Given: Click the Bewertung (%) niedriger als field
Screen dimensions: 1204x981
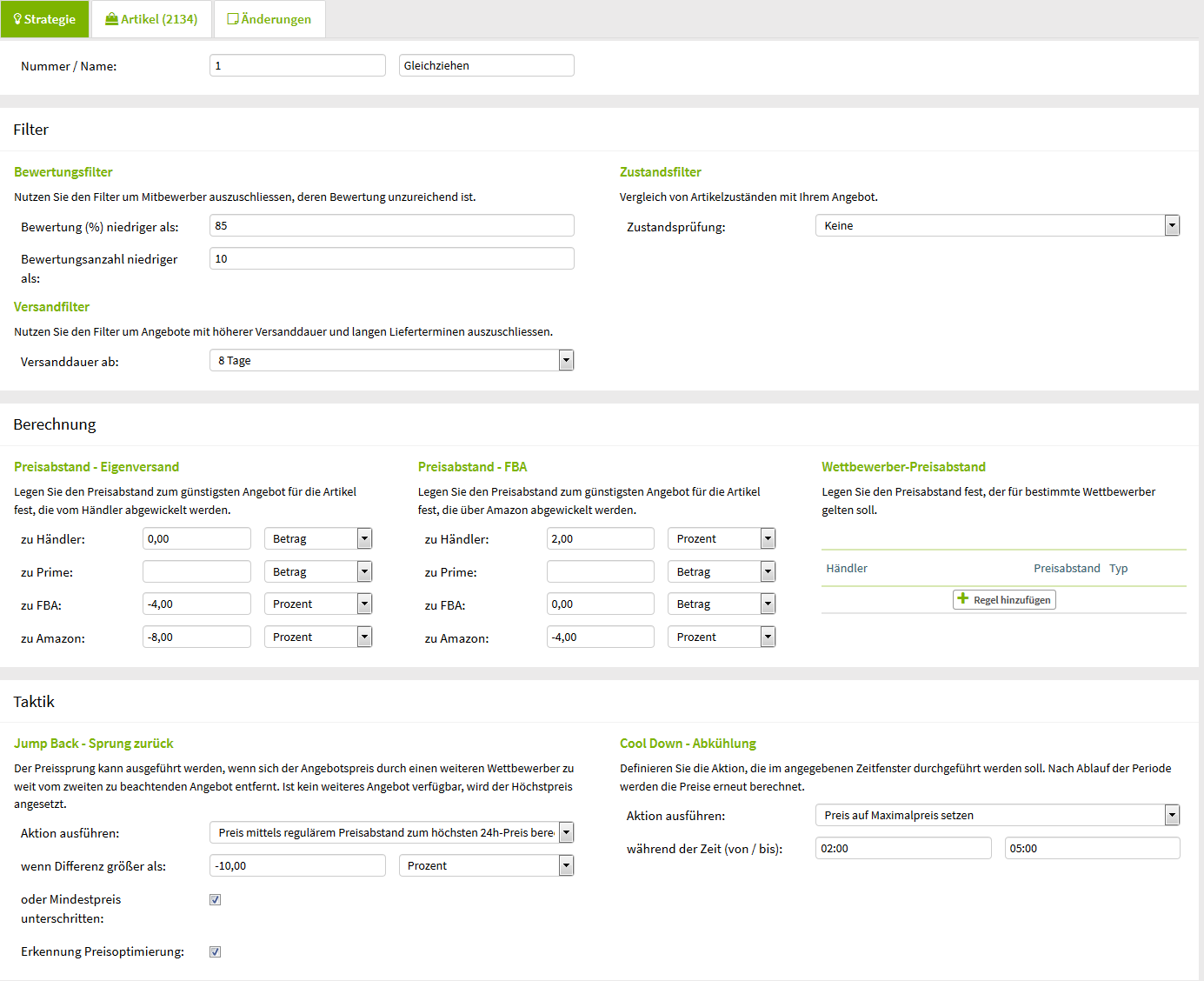Looking at the screenshot, I should pos(392,225).
